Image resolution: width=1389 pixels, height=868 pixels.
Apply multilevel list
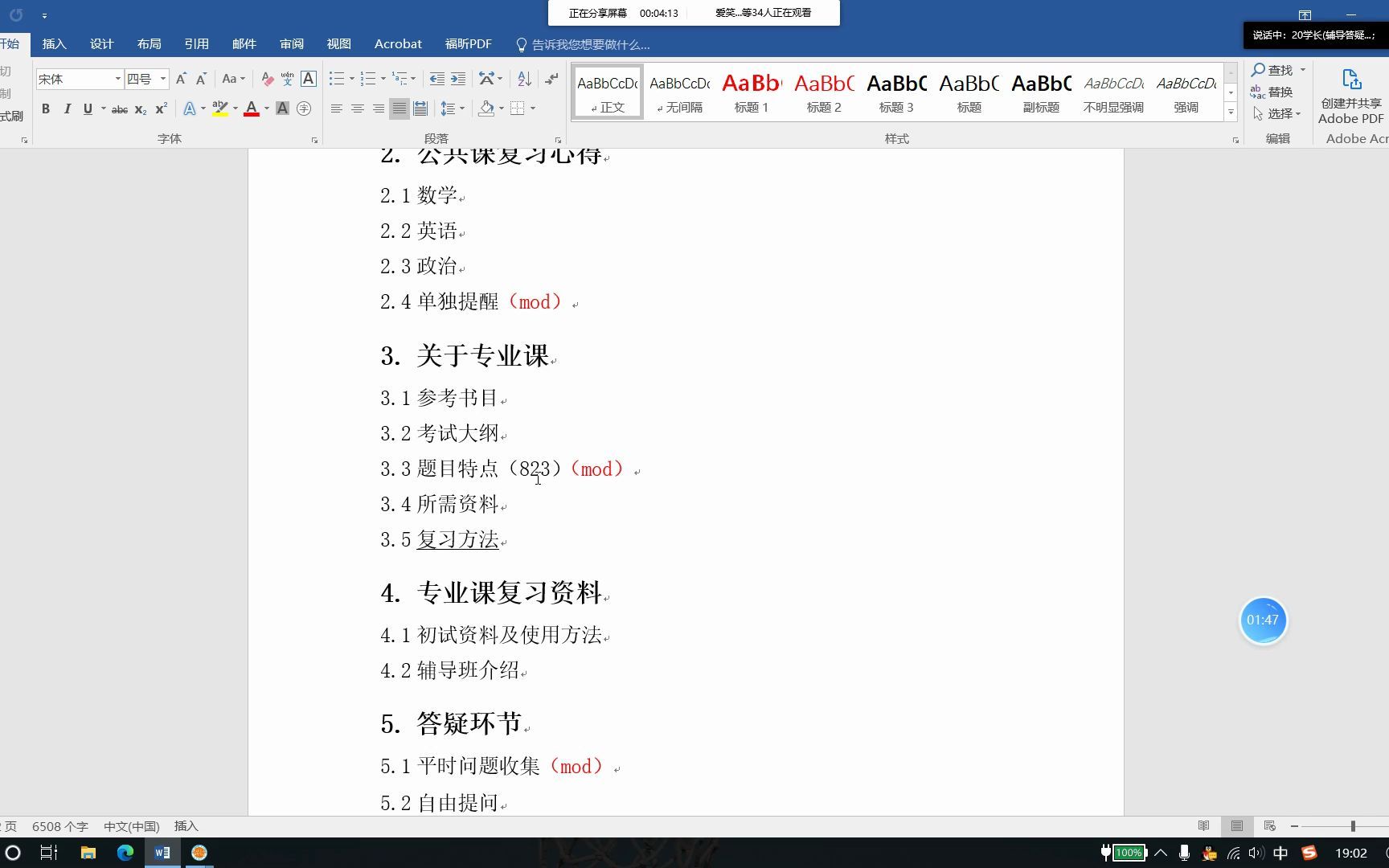click(x=399, y=79)
